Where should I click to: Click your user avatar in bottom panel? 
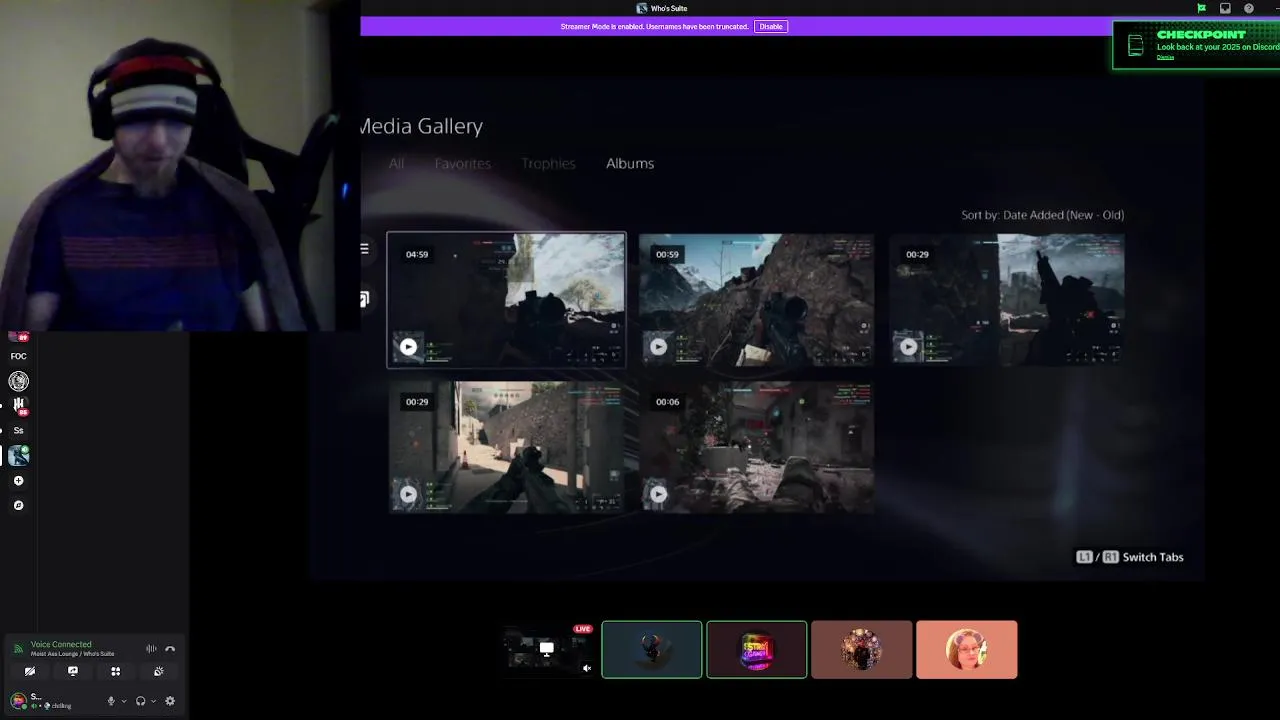(18, 701)
